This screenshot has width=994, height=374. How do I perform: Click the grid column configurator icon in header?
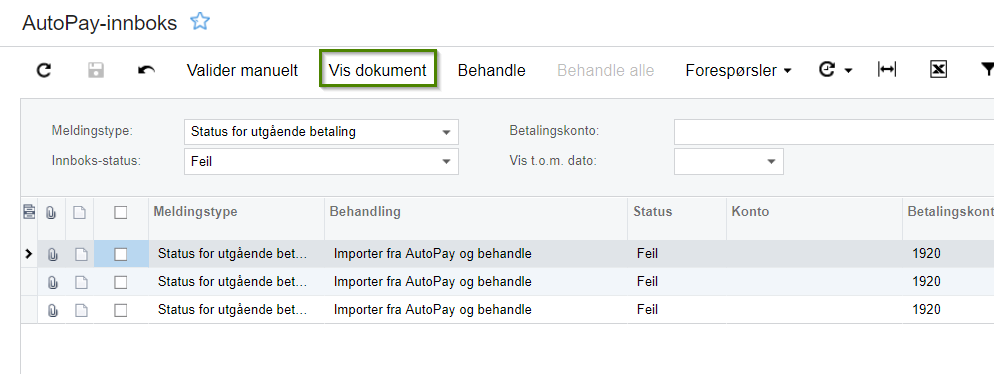click(x=29, y=212)
